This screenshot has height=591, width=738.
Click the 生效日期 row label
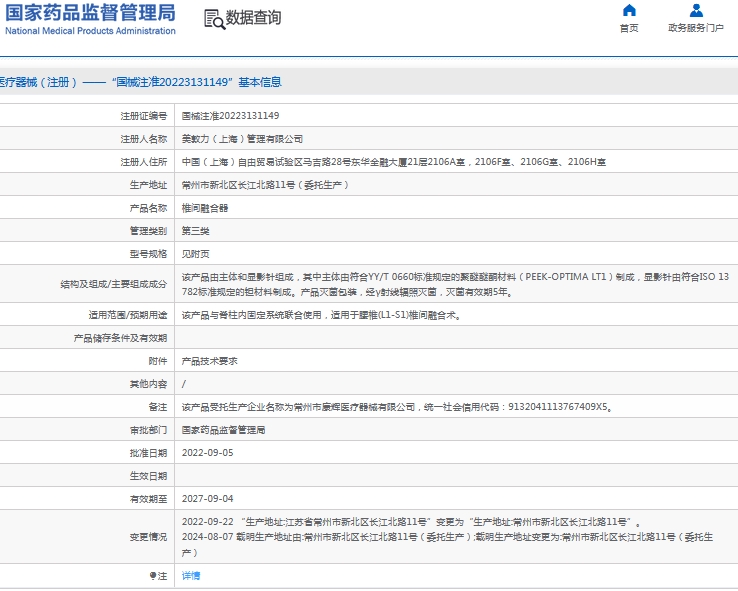pos(148,476)
